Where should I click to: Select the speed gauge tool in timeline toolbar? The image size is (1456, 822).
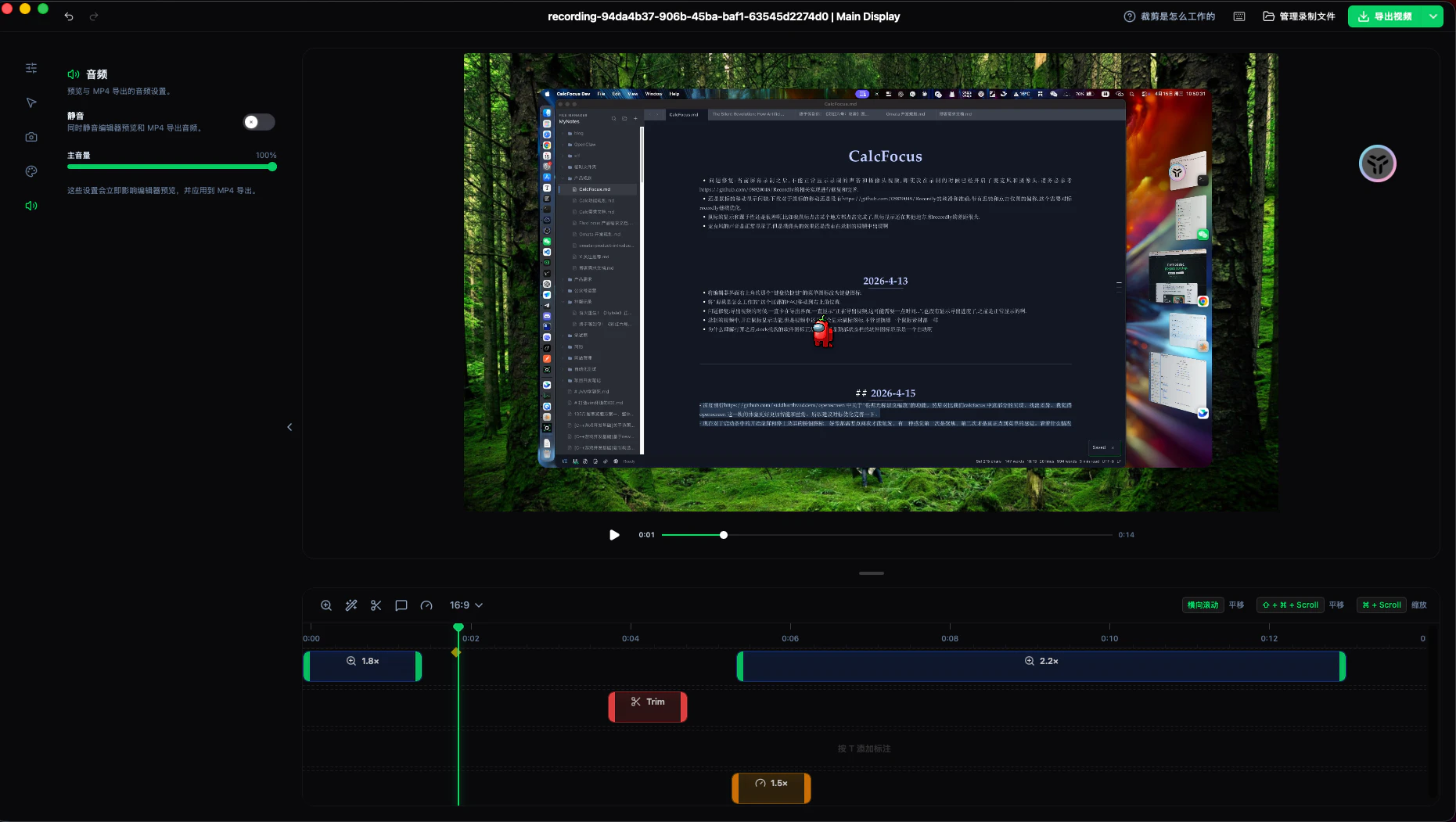coord(426,605)
